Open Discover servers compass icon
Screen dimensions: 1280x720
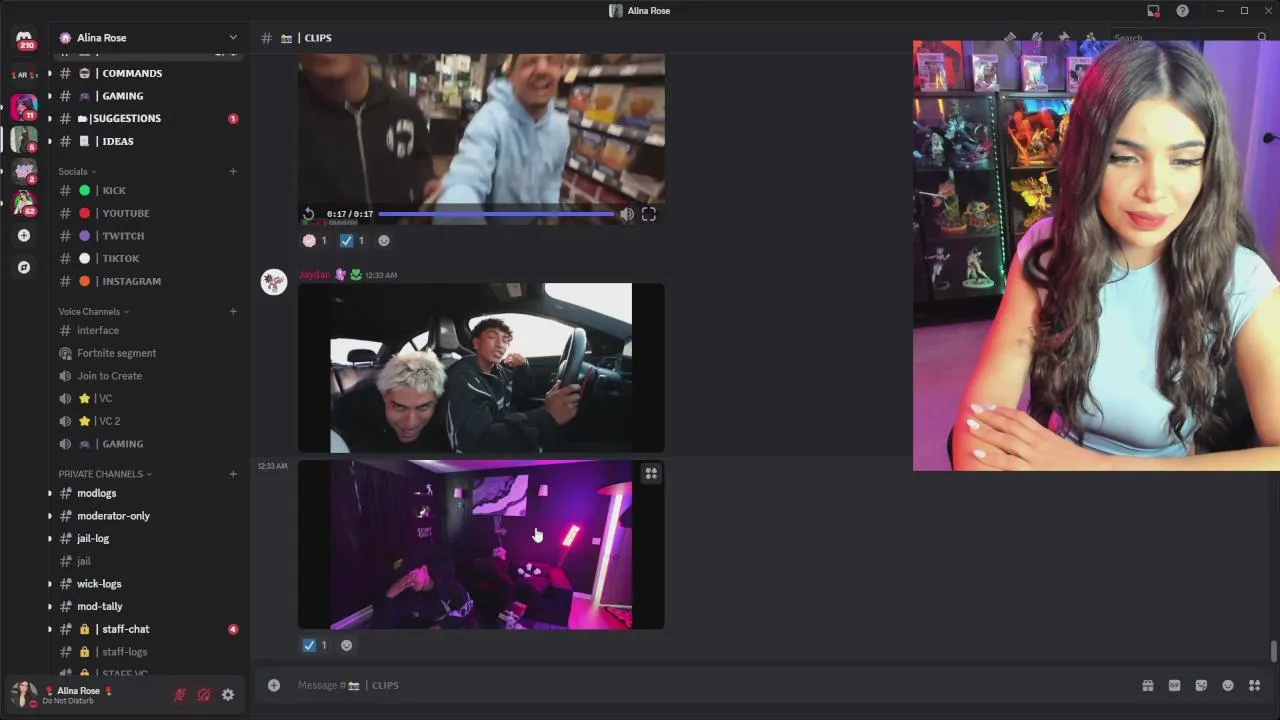point(24,267)
